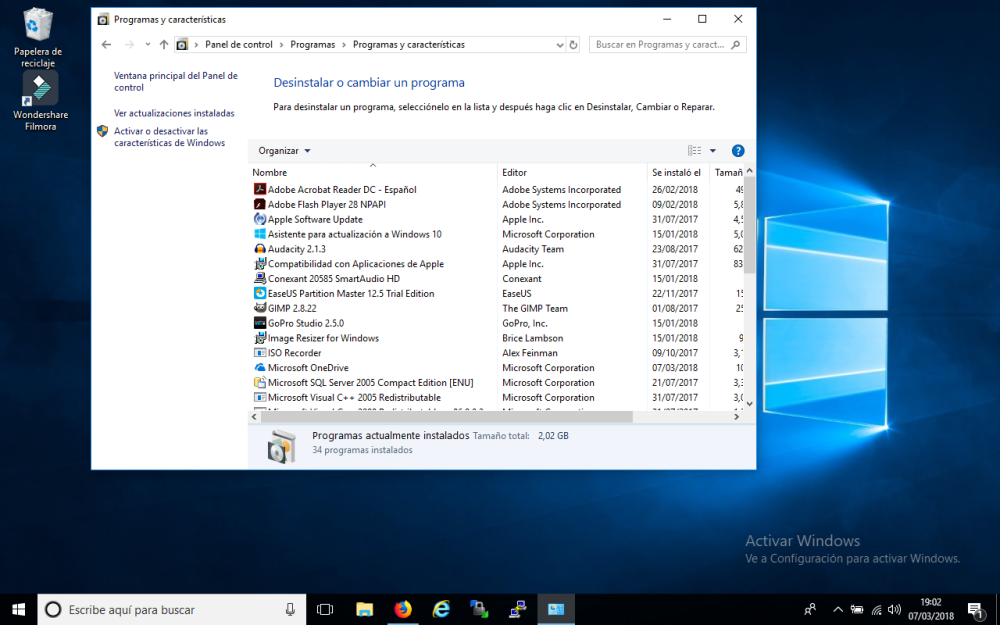The height and width of the screenshot is (625, 1000).
Task: Expand the view options dropdown arrow
Action: [x=713, y=151]
